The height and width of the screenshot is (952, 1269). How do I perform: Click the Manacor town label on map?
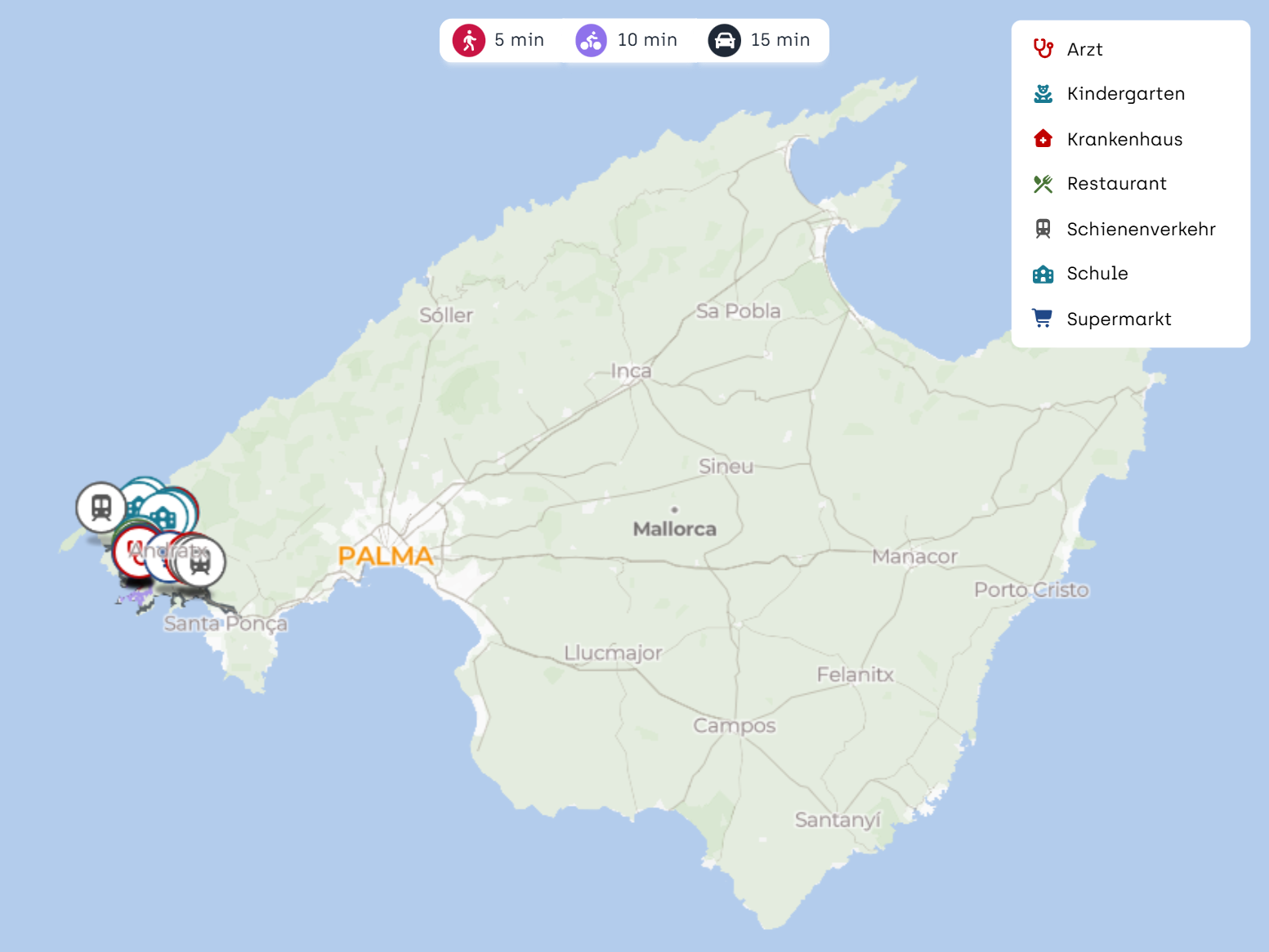914,556
